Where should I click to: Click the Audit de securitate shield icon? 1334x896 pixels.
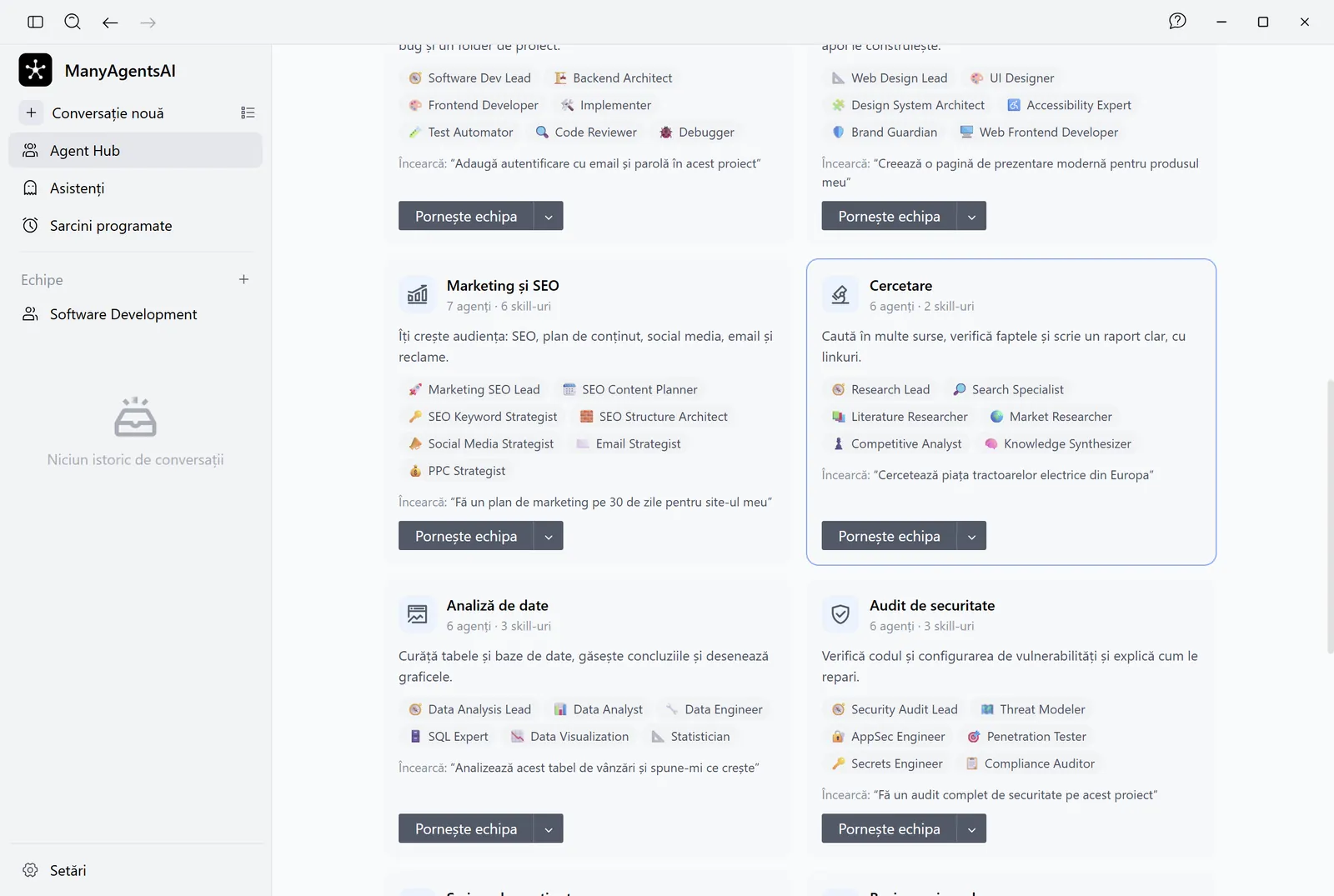coord(840,614)
